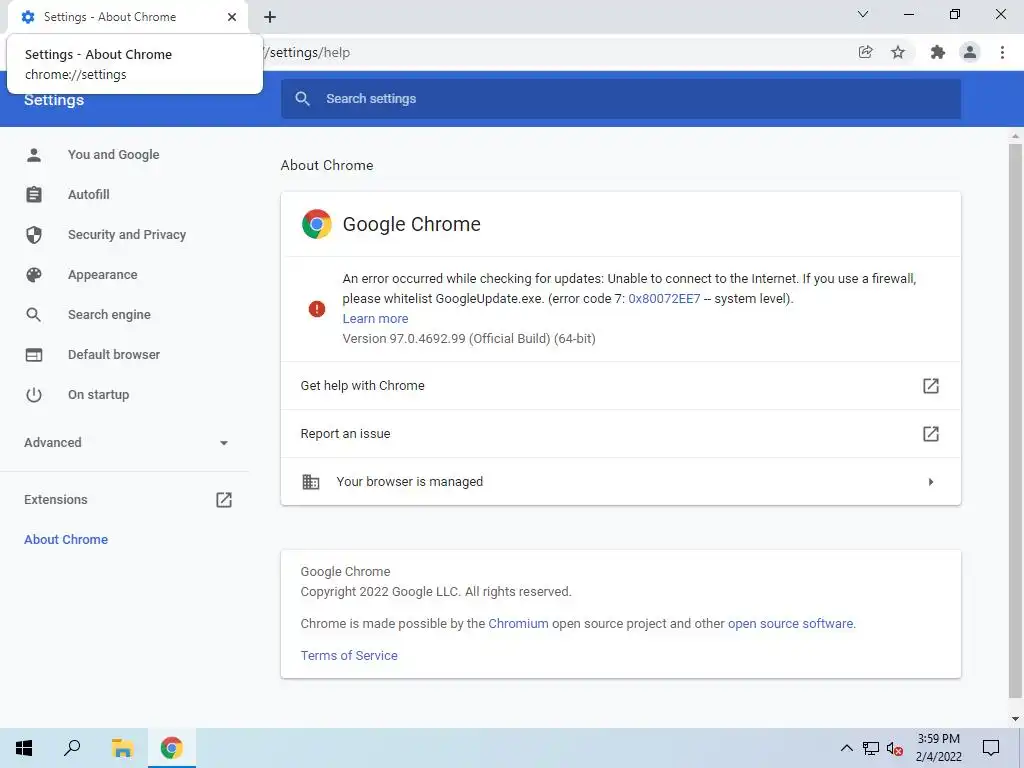The height and width of the screenshot is (768, 1024).
Task: Open the profile avatar button
Action: pos(970,52)
